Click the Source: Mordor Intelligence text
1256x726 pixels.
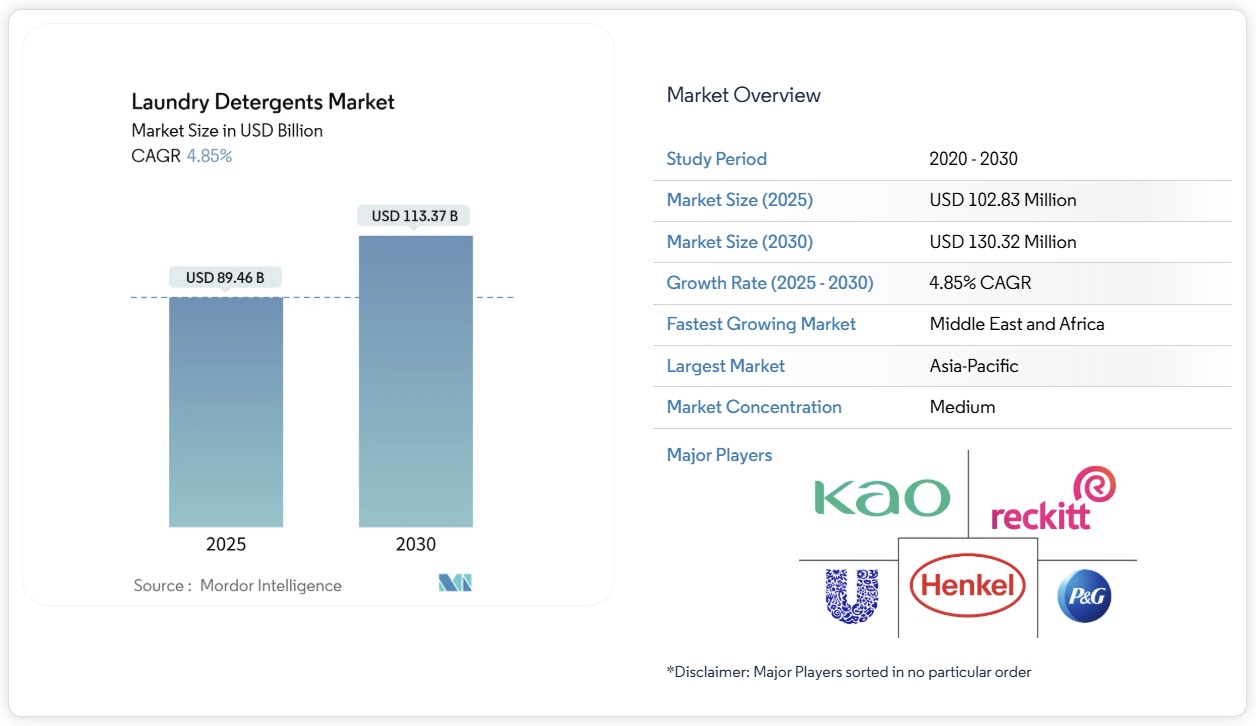point(237,586)
